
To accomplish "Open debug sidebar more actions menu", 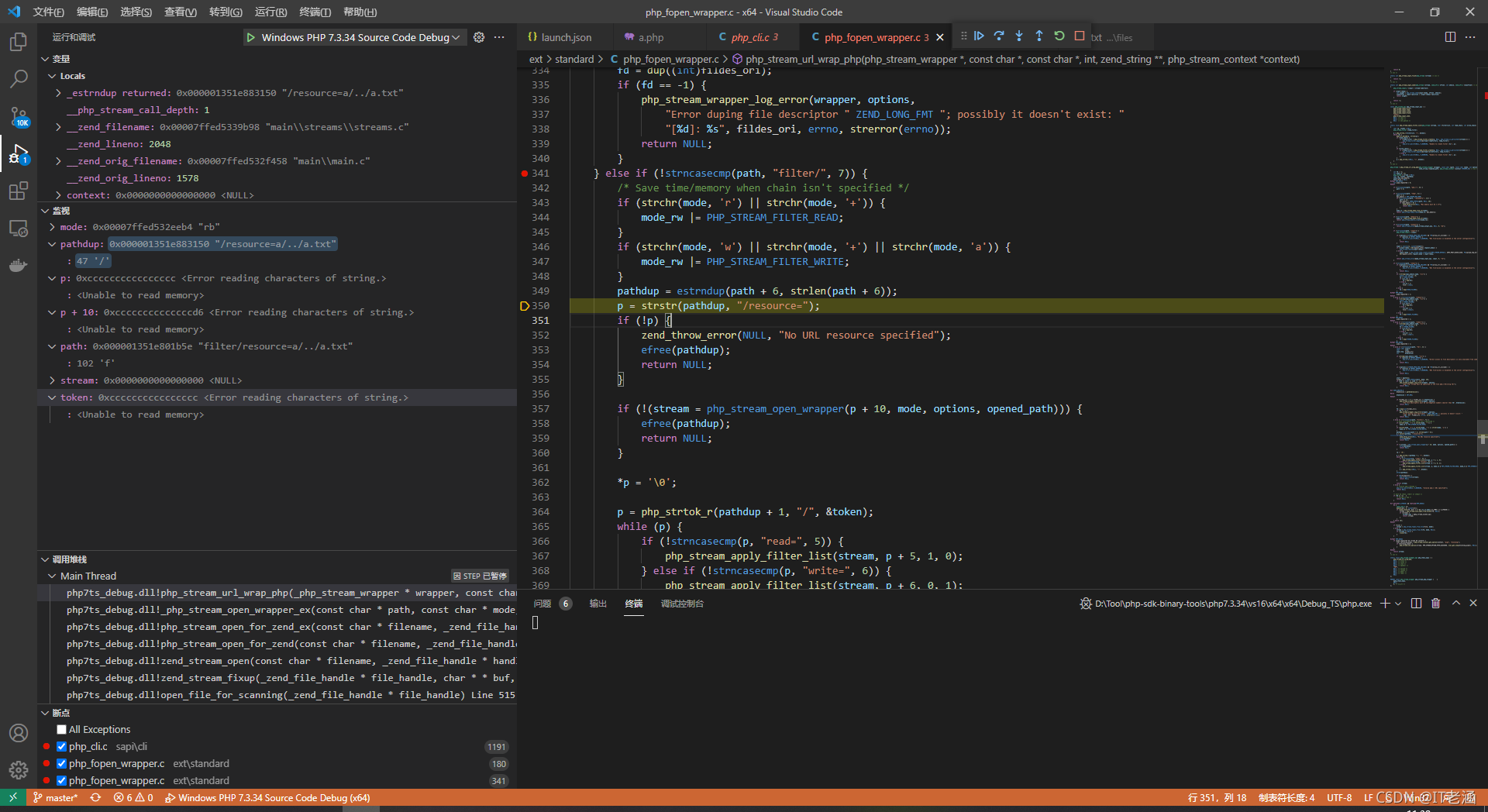I will (499, 37).
